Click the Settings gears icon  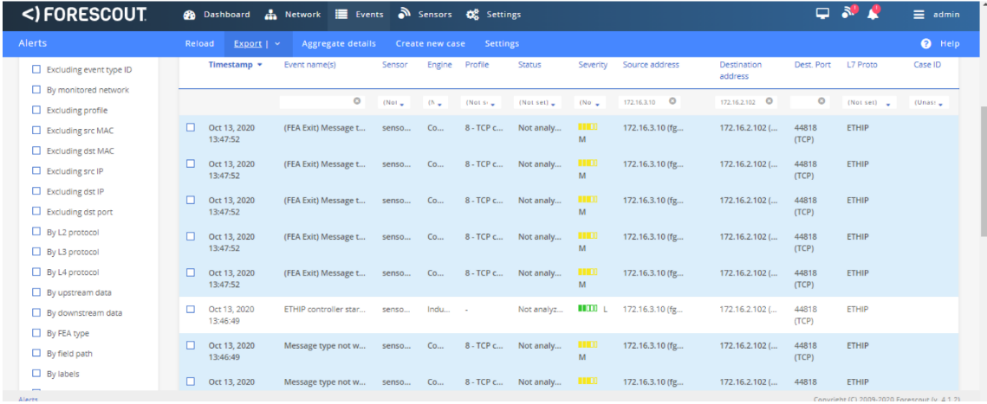point(473,14)
